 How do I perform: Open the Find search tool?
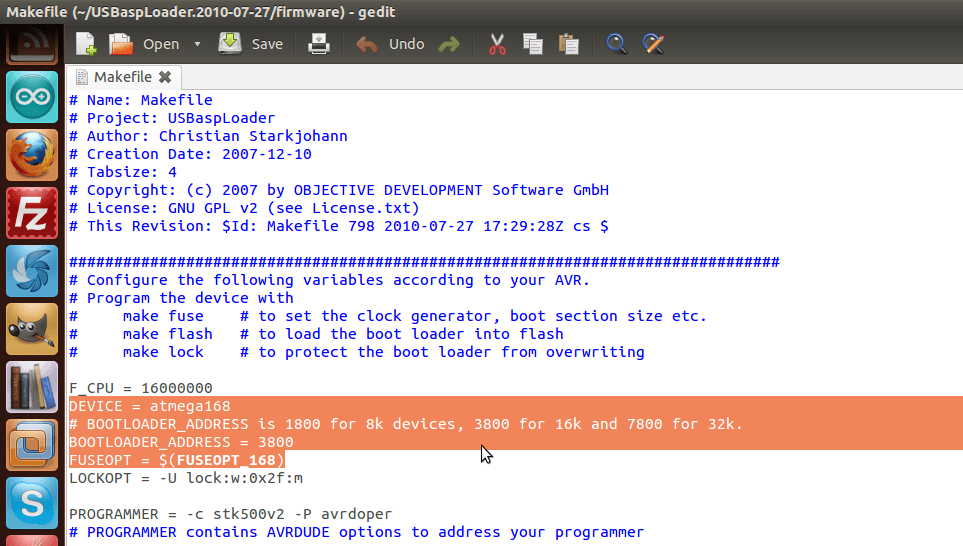coord(617,44)
